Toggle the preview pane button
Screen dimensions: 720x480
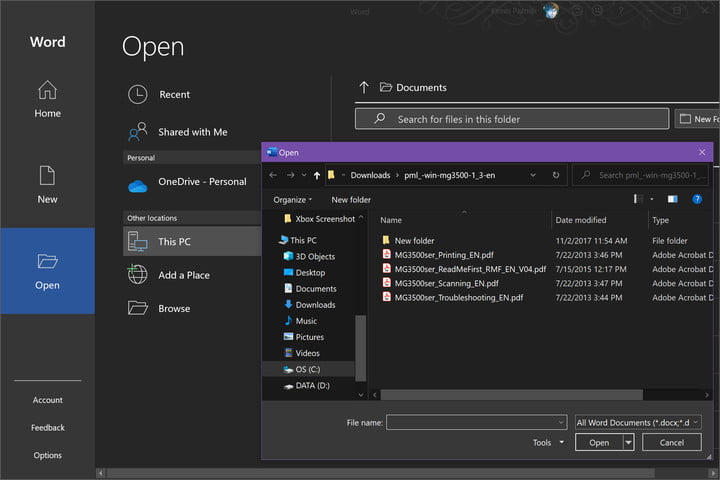pyautogui.click(x=672, y=199)
